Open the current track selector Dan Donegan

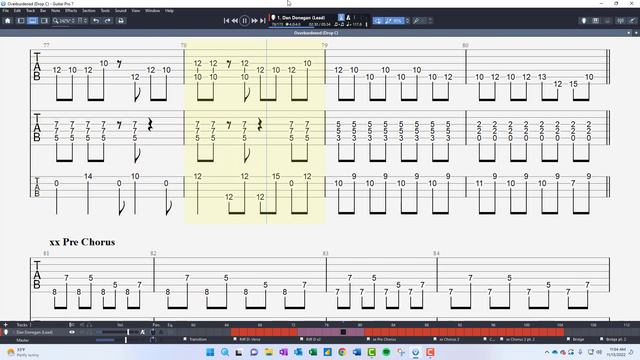(301, 18)
